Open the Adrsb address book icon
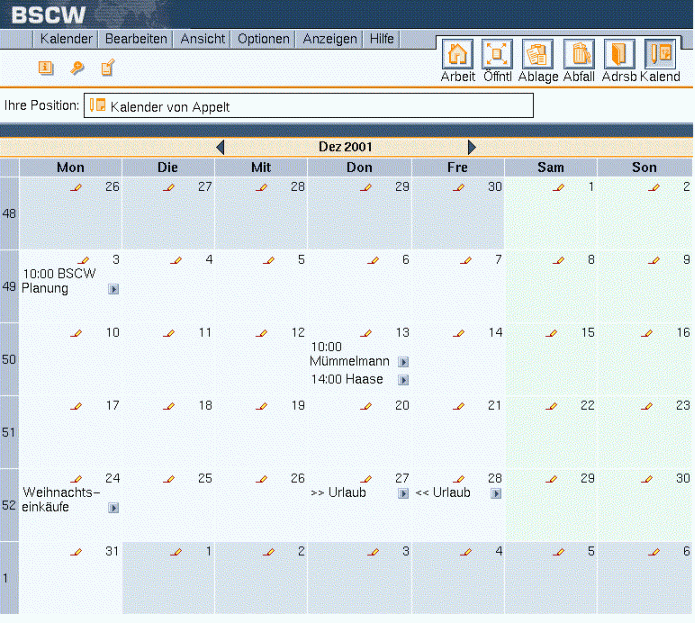This screenshot has width=695, height=623. pyautogui.click(x=619, y=54)
